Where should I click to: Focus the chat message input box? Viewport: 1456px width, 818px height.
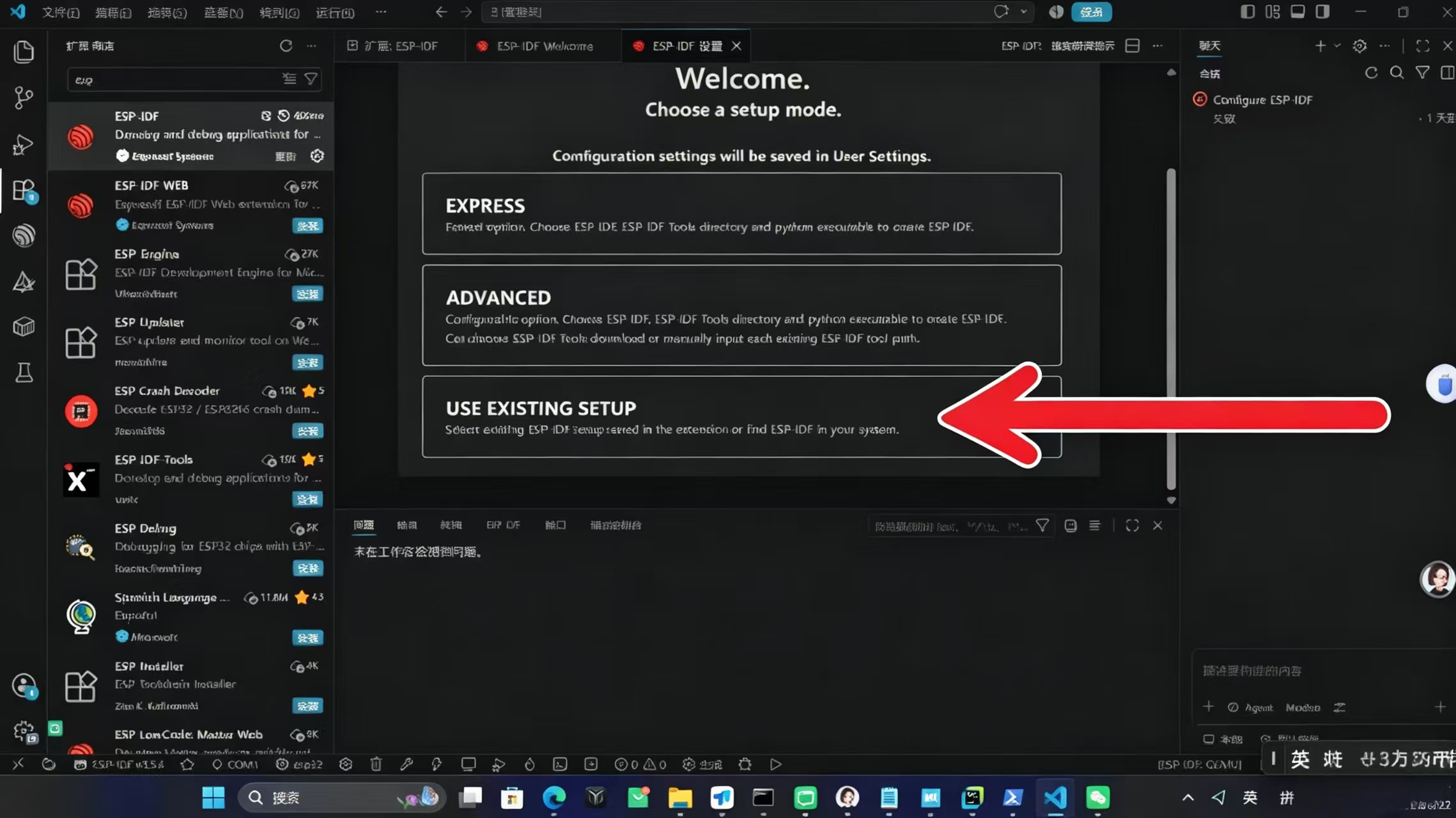click(x=1323, y=671)
